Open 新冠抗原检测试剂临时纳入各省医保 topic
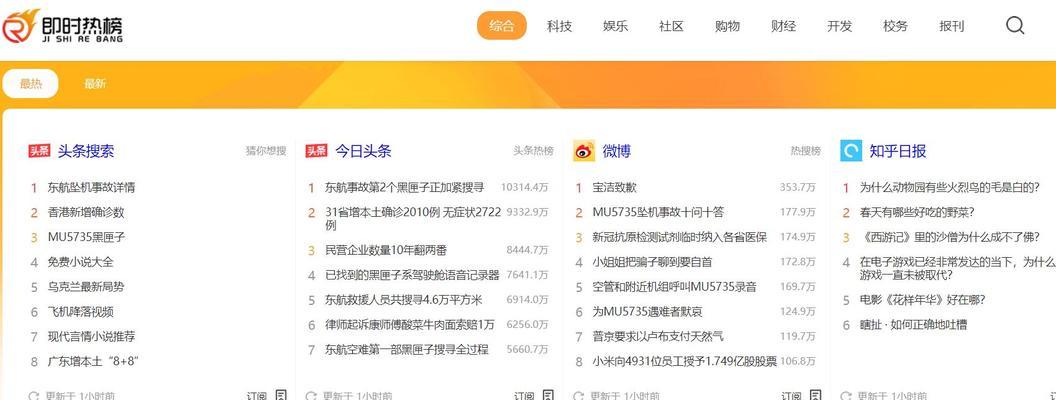 coord(680,237)
